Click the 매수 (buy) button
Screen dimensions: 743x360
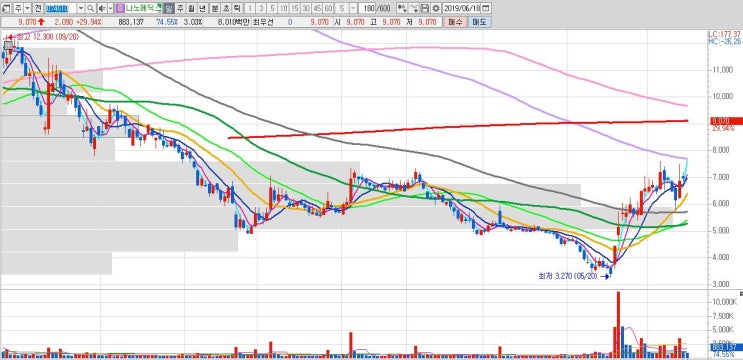click(x=455, y=22)
